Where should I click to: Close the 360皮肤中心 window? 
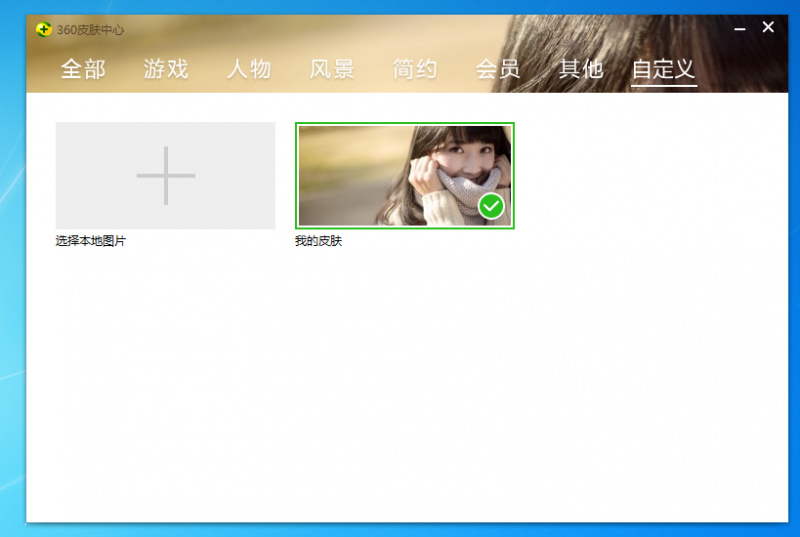[x=768, y=27]
